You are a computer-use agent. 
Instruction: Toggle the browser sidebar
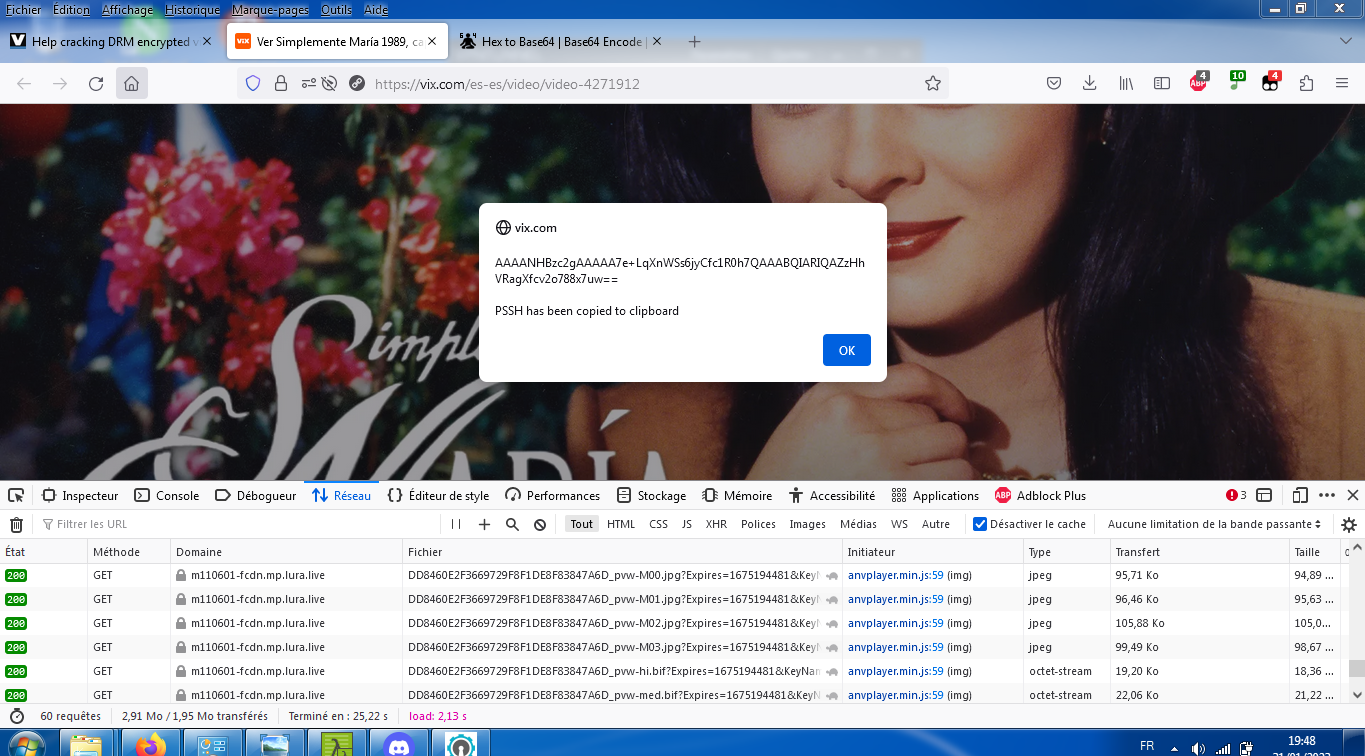coord(1162,84)
